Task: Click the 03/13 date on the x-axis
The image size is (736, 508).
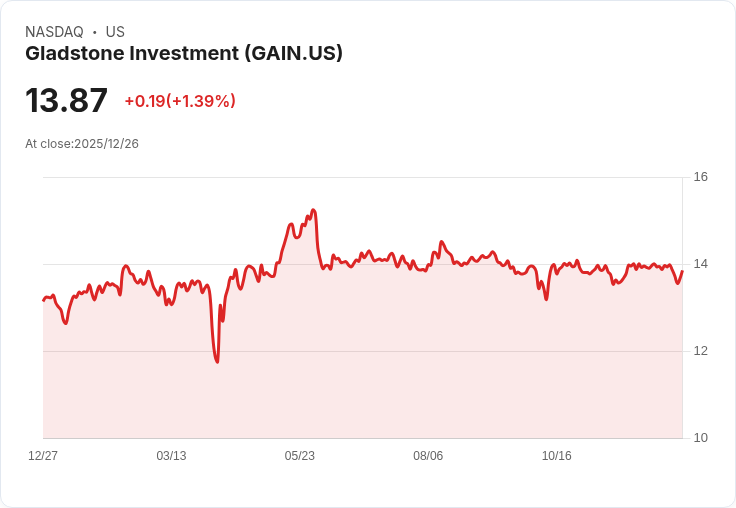Action: (x=171, y=456)
